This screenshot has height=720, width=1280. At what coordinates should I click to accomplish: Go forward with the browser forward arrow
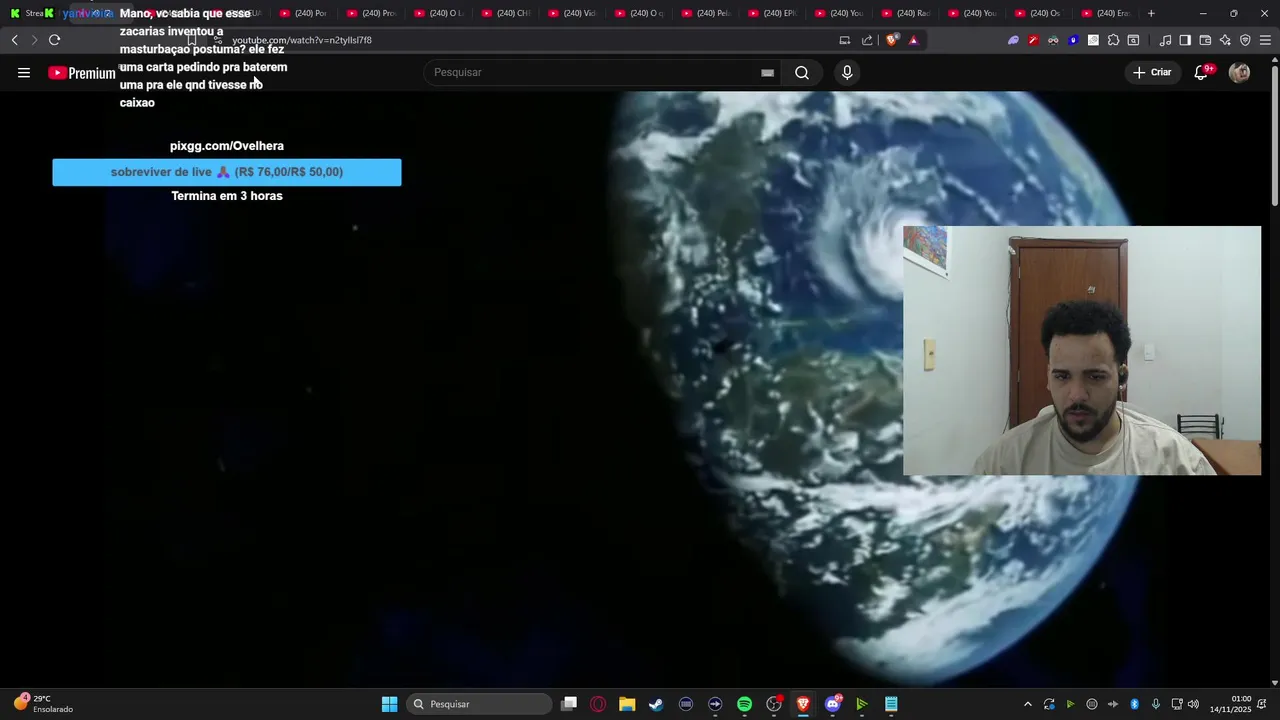[x=34, y=40]
